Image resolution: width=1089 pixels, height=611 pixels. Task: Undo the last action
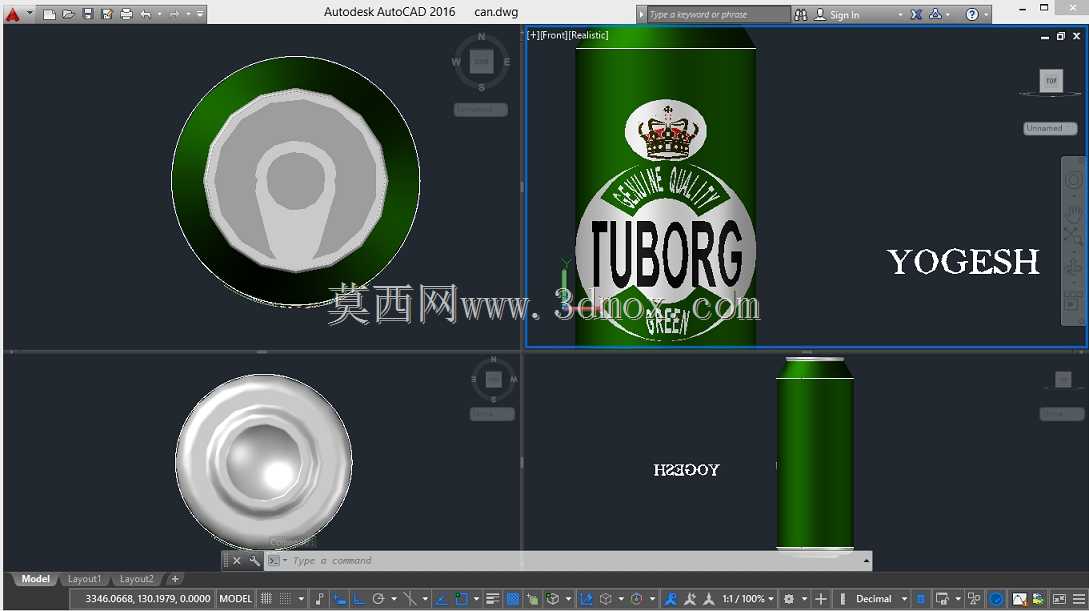[x=146, y=14]
